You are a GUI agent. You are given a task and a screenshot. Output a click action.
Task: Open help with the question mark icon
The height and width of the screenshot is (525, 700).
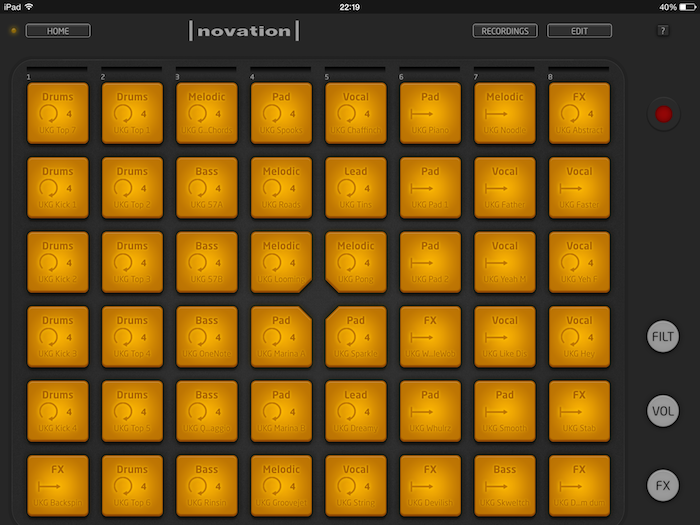[663, 30]
